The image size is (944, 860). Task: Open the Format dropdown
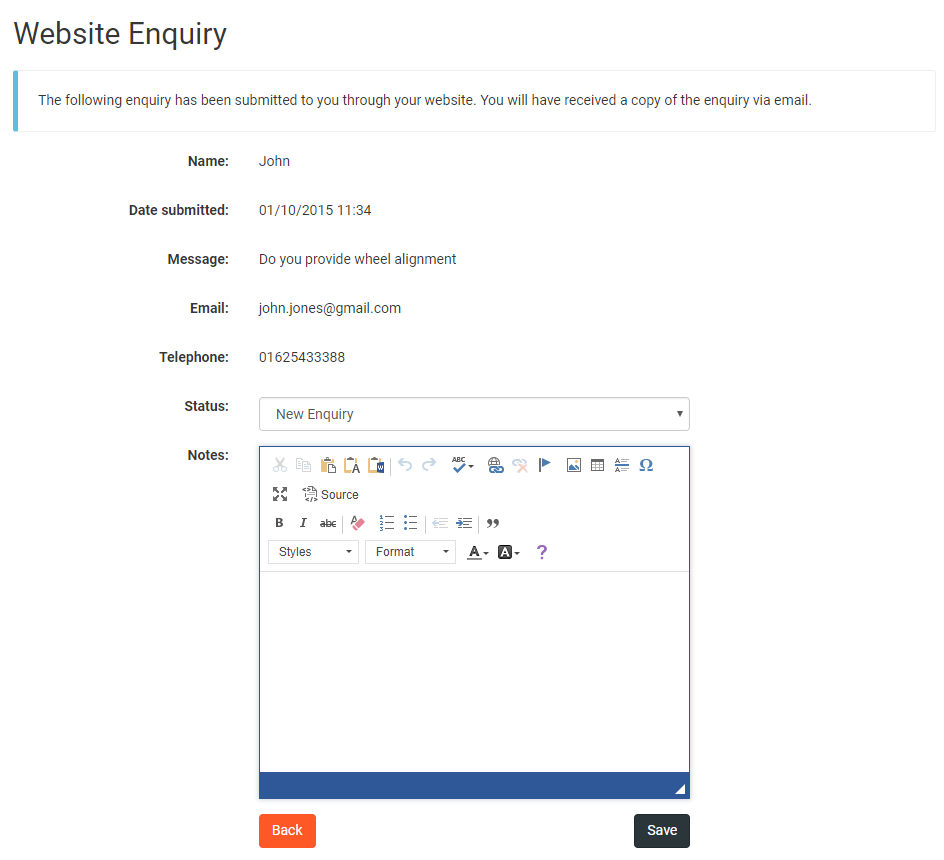410,552
